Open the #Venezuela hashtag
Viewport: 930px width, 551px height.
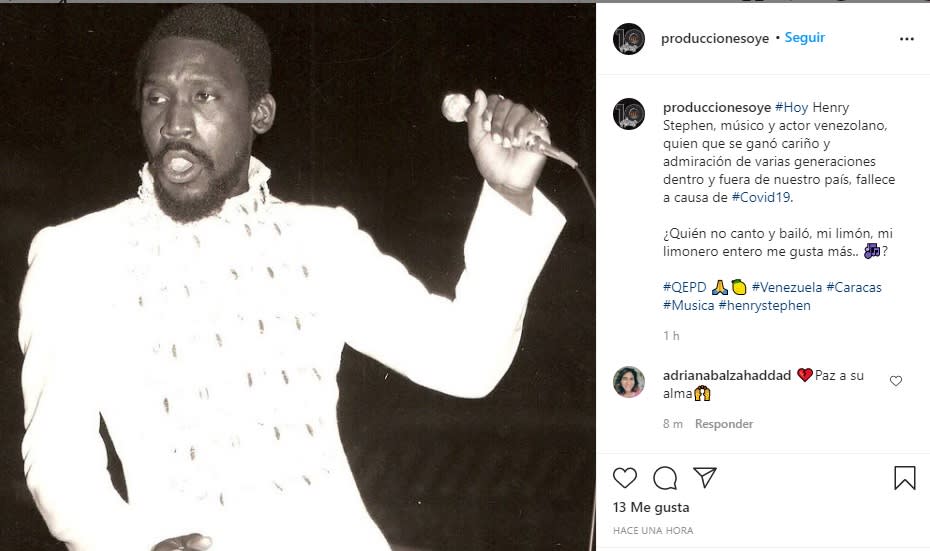[786, 287]
